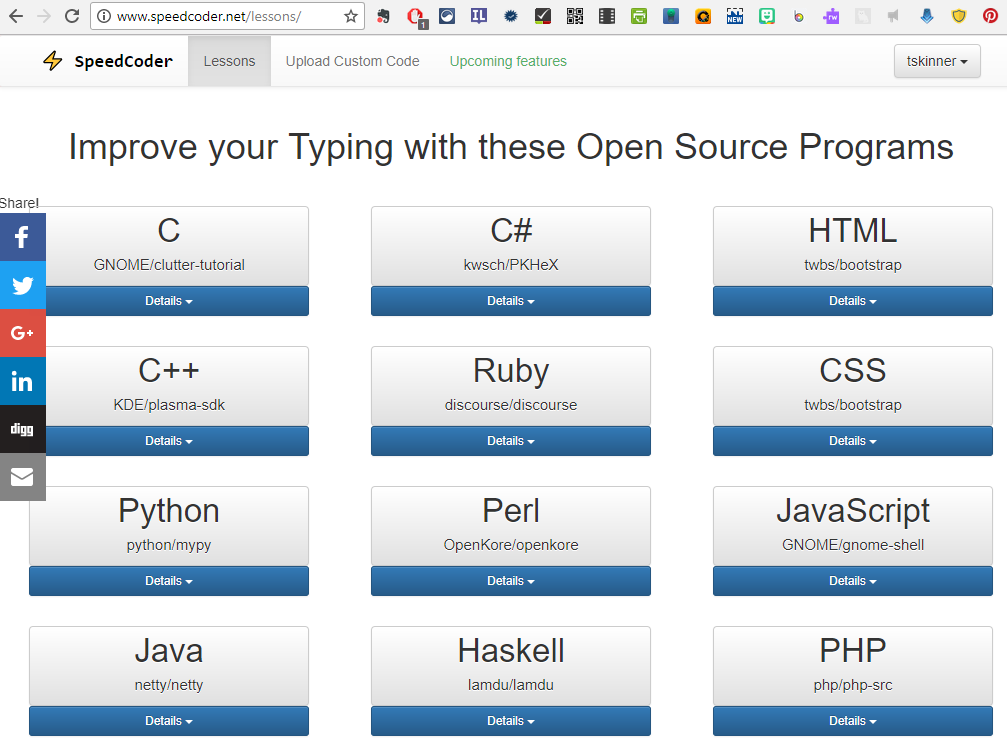Screen dimensions: 1007x750
Task: Select the Ruby lesson card
Action: 511,387
